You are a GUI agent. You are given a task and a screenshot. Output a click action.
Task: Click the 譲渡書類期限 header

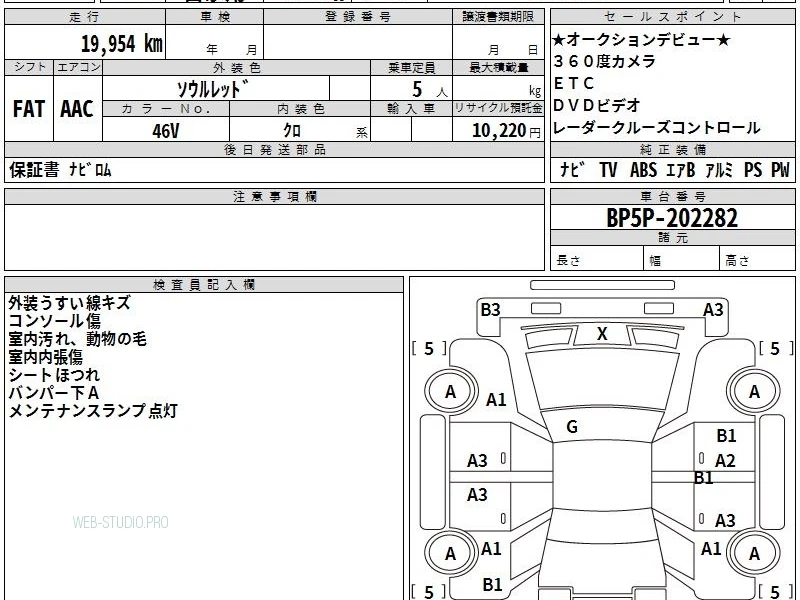pyautogui.click(x=498, y=17)
